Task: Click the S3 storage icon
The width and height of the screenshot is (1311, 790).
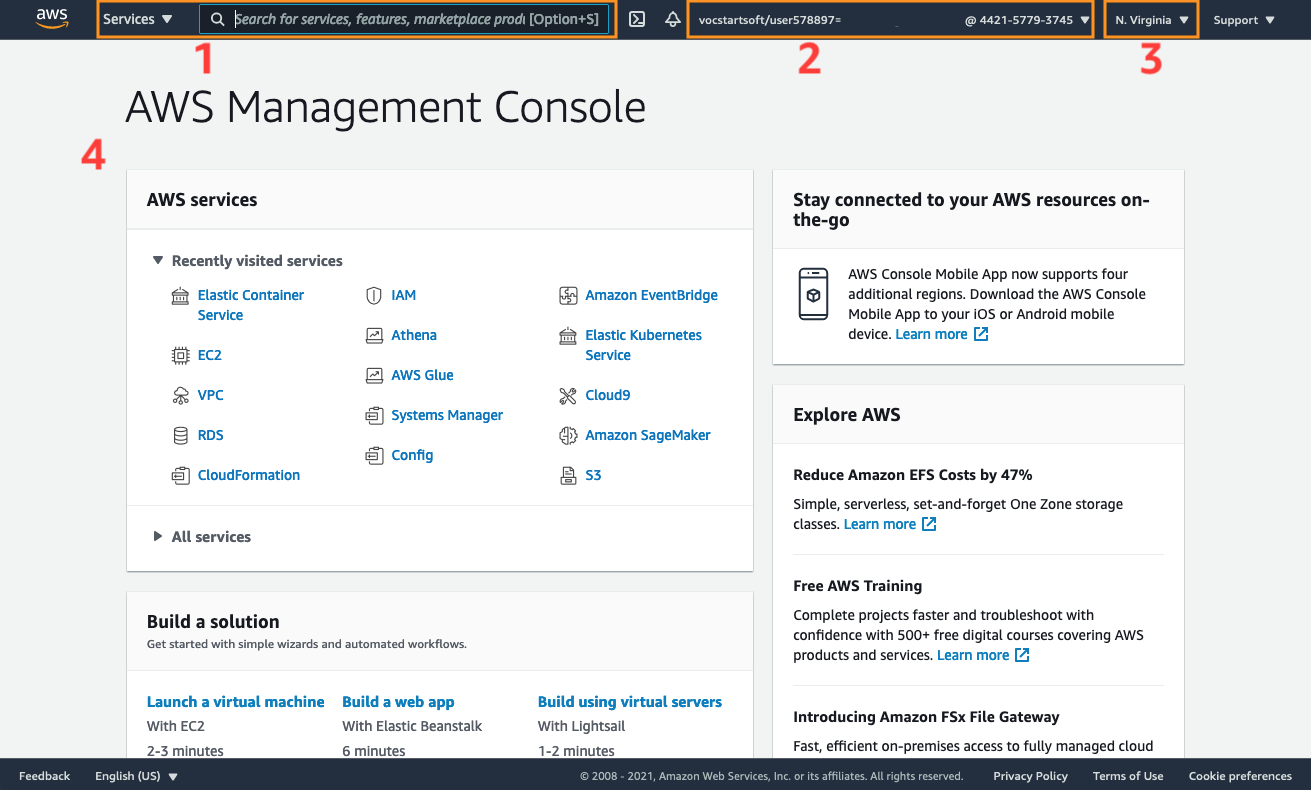Action: [x=568, y=476]
